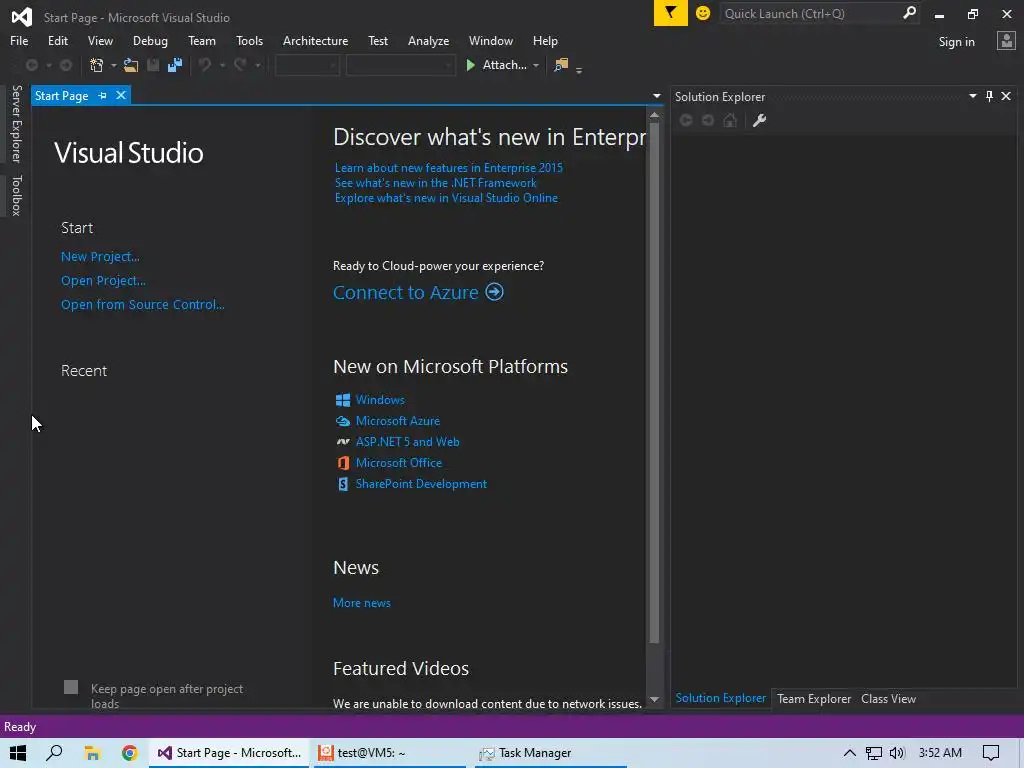Open the Solution Explorer window position dropdown
1024x768 pixels.
972,96
